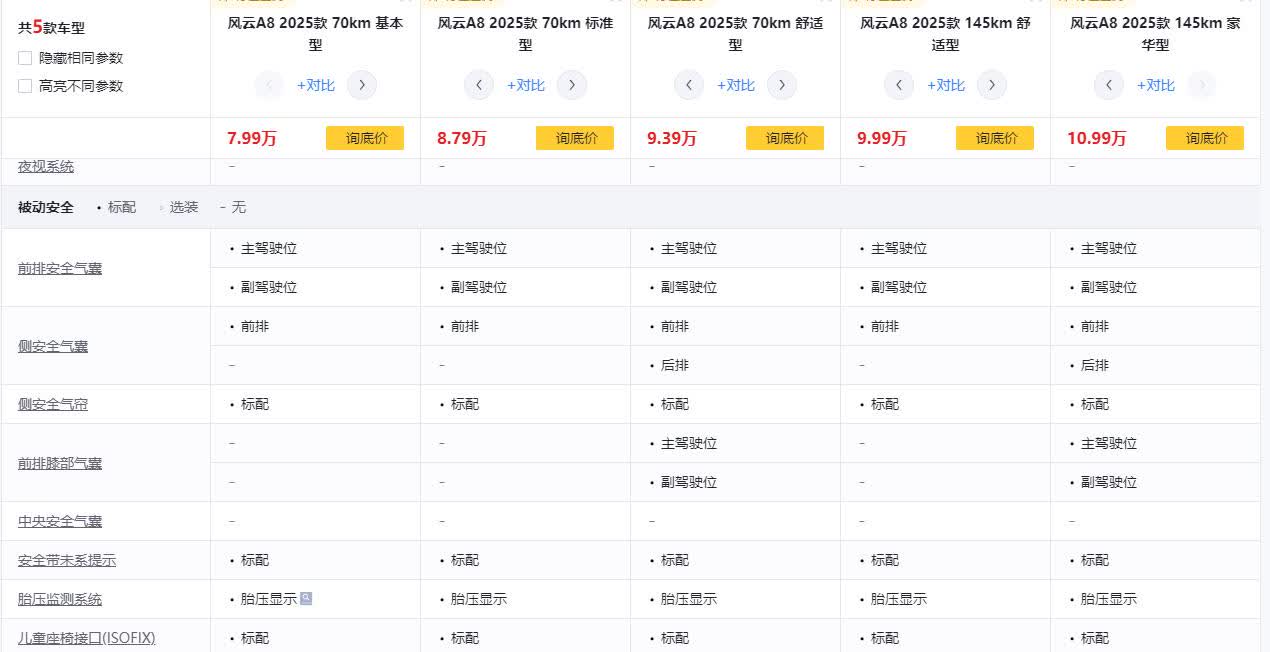Click the 8.79万 price
The height and width of the screenshot is (652, 1270).
(462, 138)
